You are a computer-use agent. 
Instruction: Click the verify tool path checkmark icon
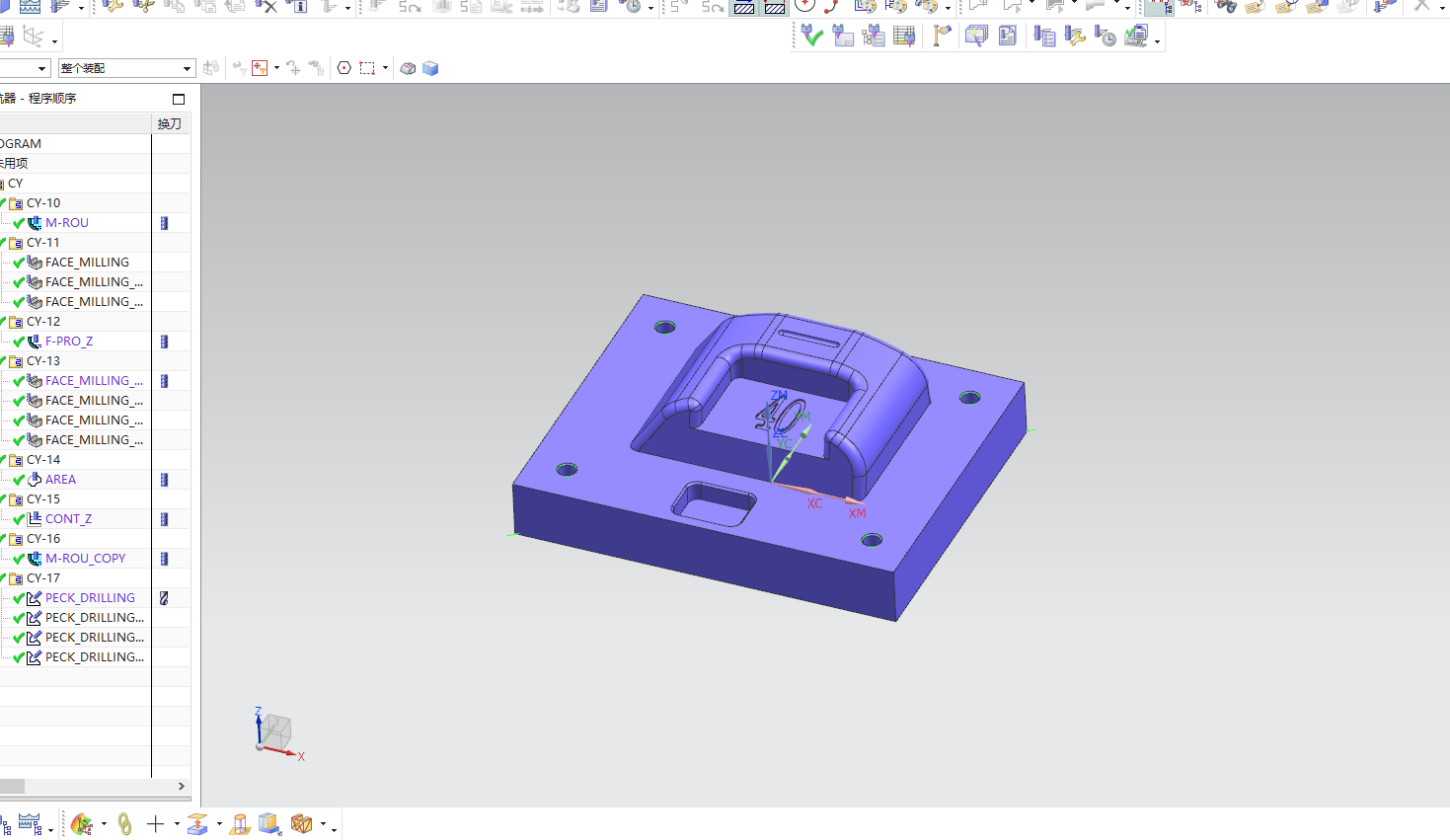tap(812, 37)
